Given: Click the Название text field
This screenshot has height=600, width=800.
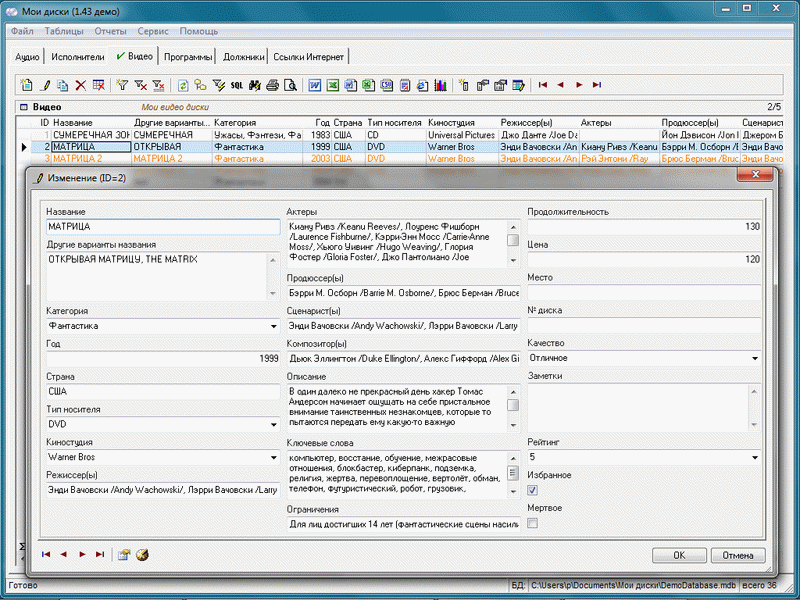Looking at the screenshot, I should pos(162,227).
